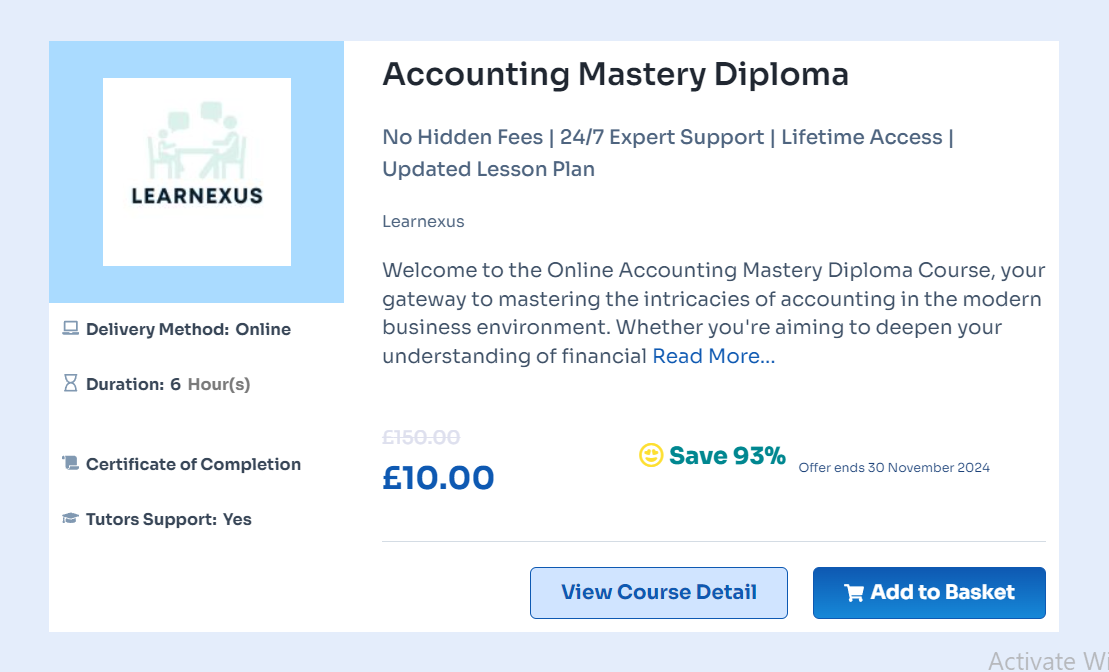Screen dimensions: 1109x672
Task: Click the Certificate of Completion scroll icon
Action: [70, 463]
